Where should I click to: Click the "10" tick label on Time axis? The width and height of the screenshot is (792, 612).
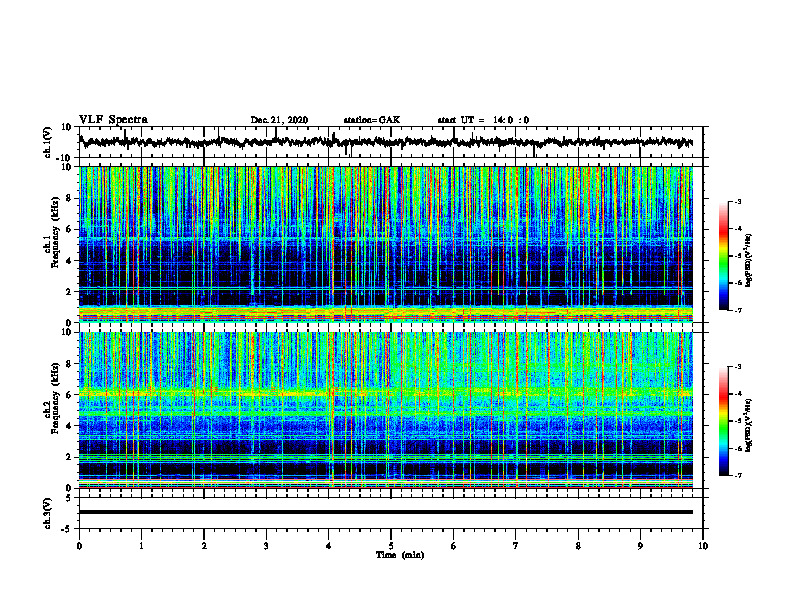(x=703, y=546)
